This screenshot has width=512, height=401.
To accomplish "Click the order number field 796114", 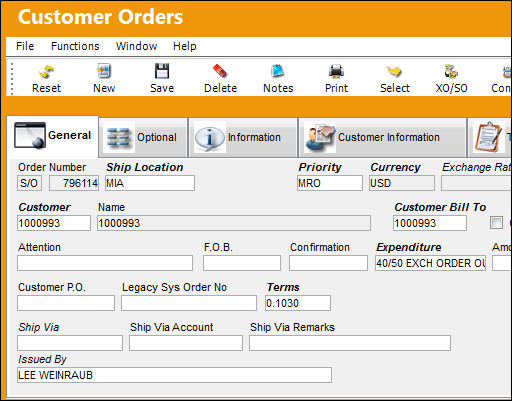I will click(x=74, y=183).
